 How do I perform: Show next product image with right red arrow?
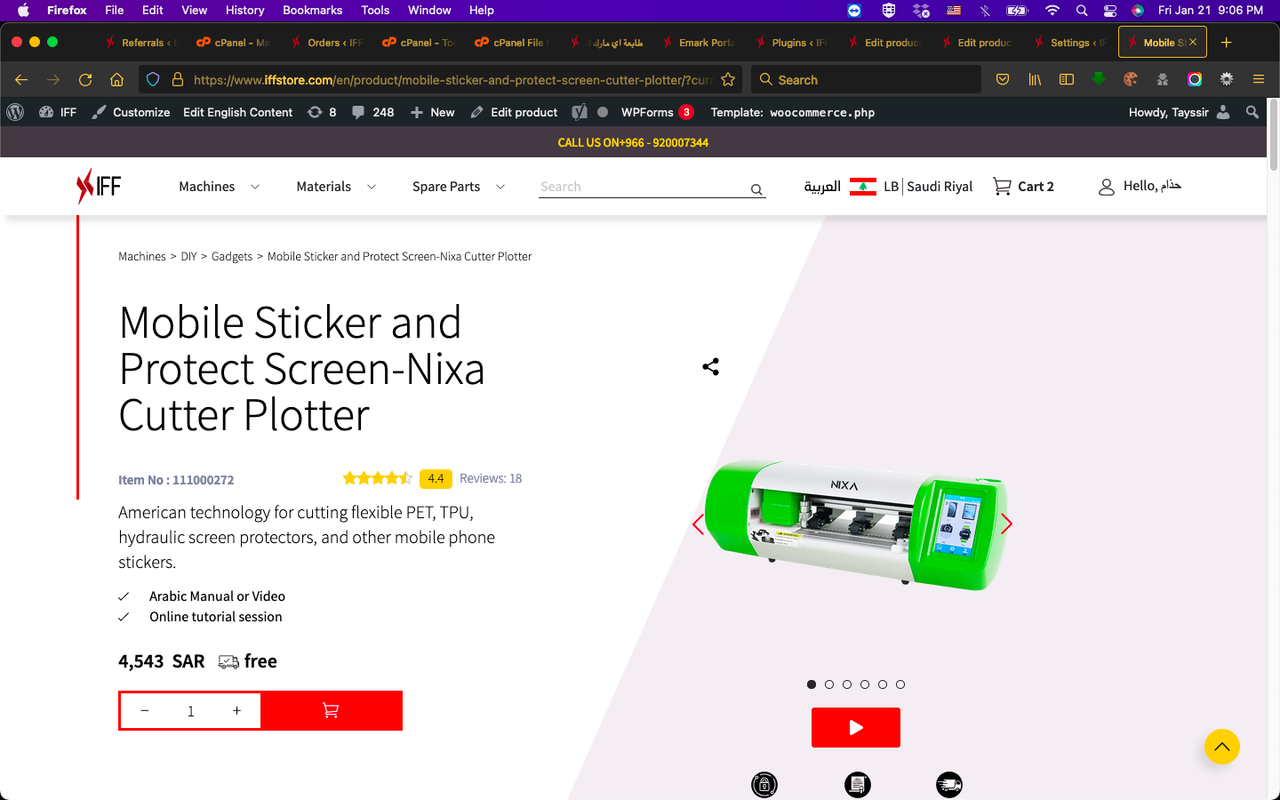click(1006, 524)
